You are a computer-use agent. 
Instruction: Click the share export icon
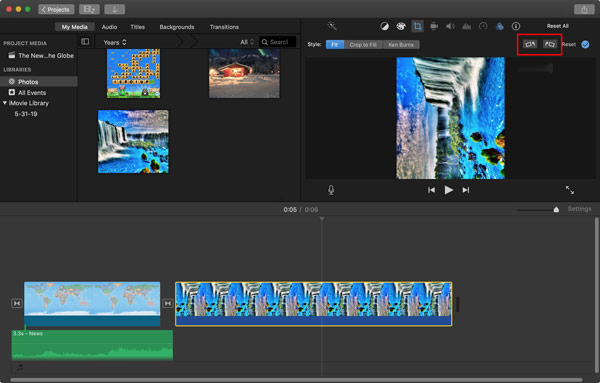pos(584,10)
